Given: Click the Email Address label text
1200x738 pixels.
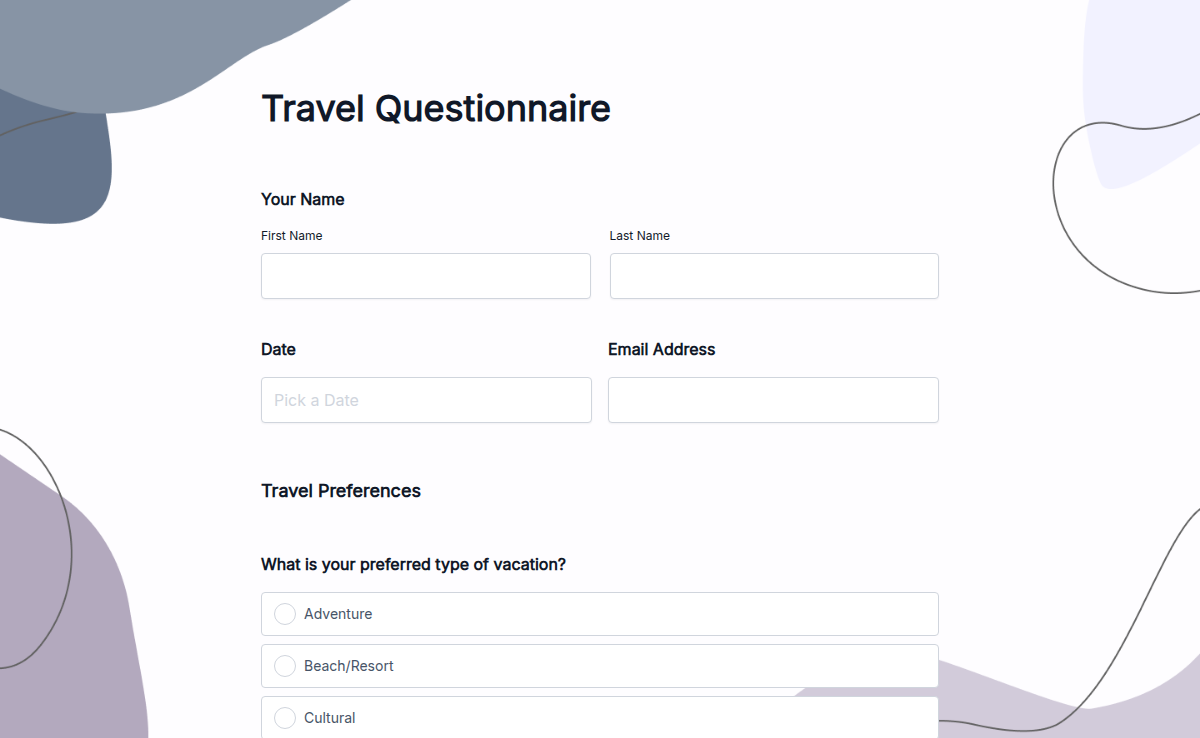Looking at the screenshot, I should tap(661, 349).
